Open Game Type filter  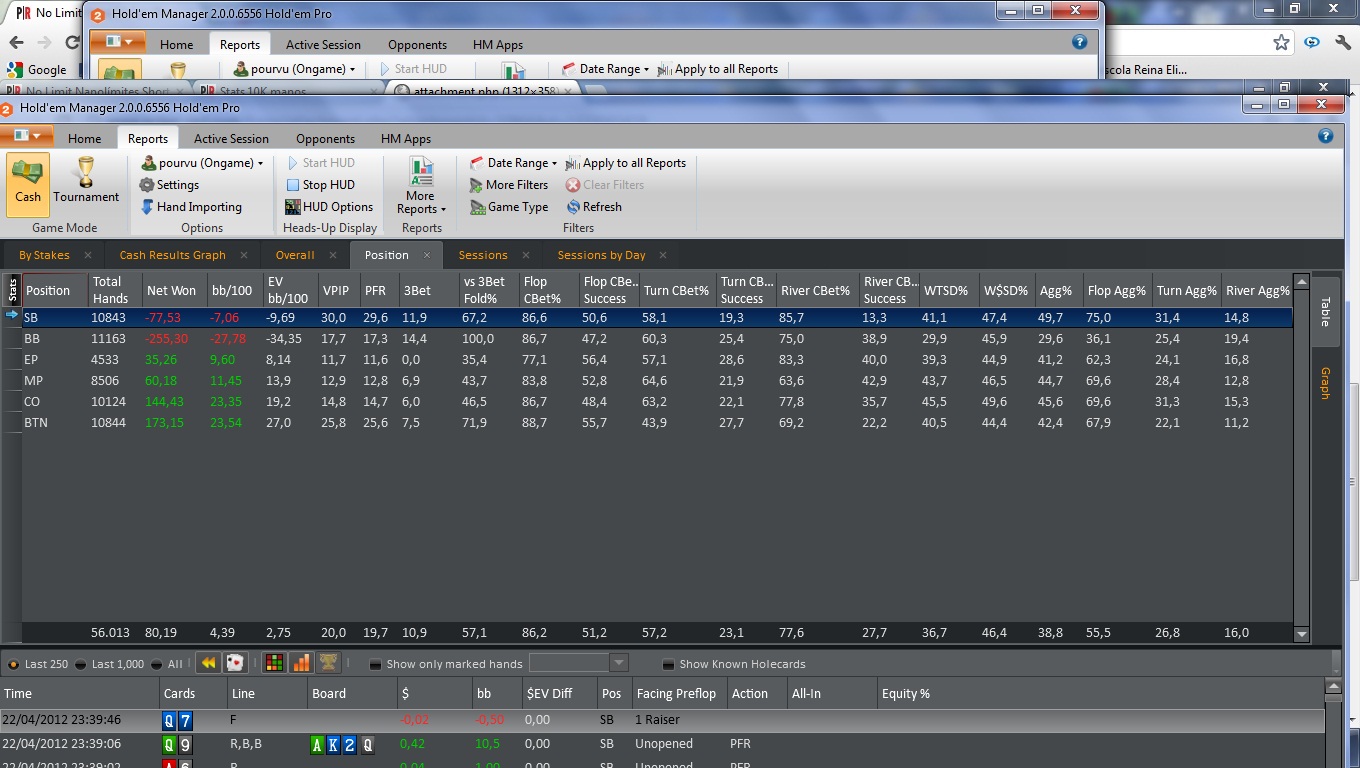(x=509, y=207)
